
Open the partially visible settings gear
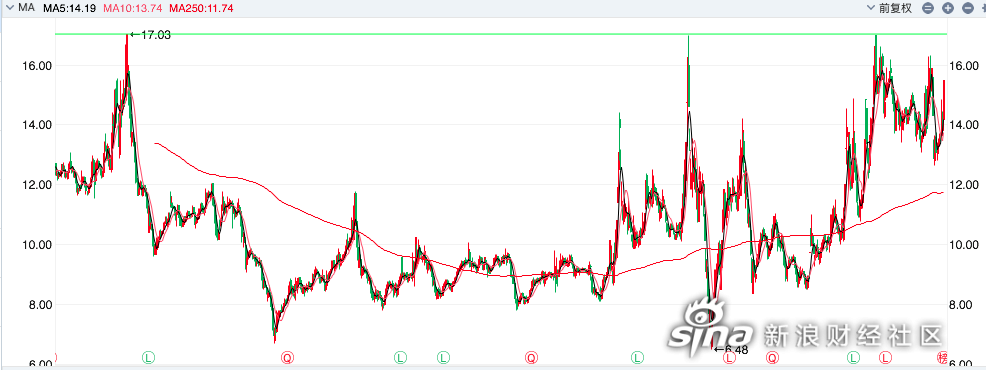tap(982, 8)
